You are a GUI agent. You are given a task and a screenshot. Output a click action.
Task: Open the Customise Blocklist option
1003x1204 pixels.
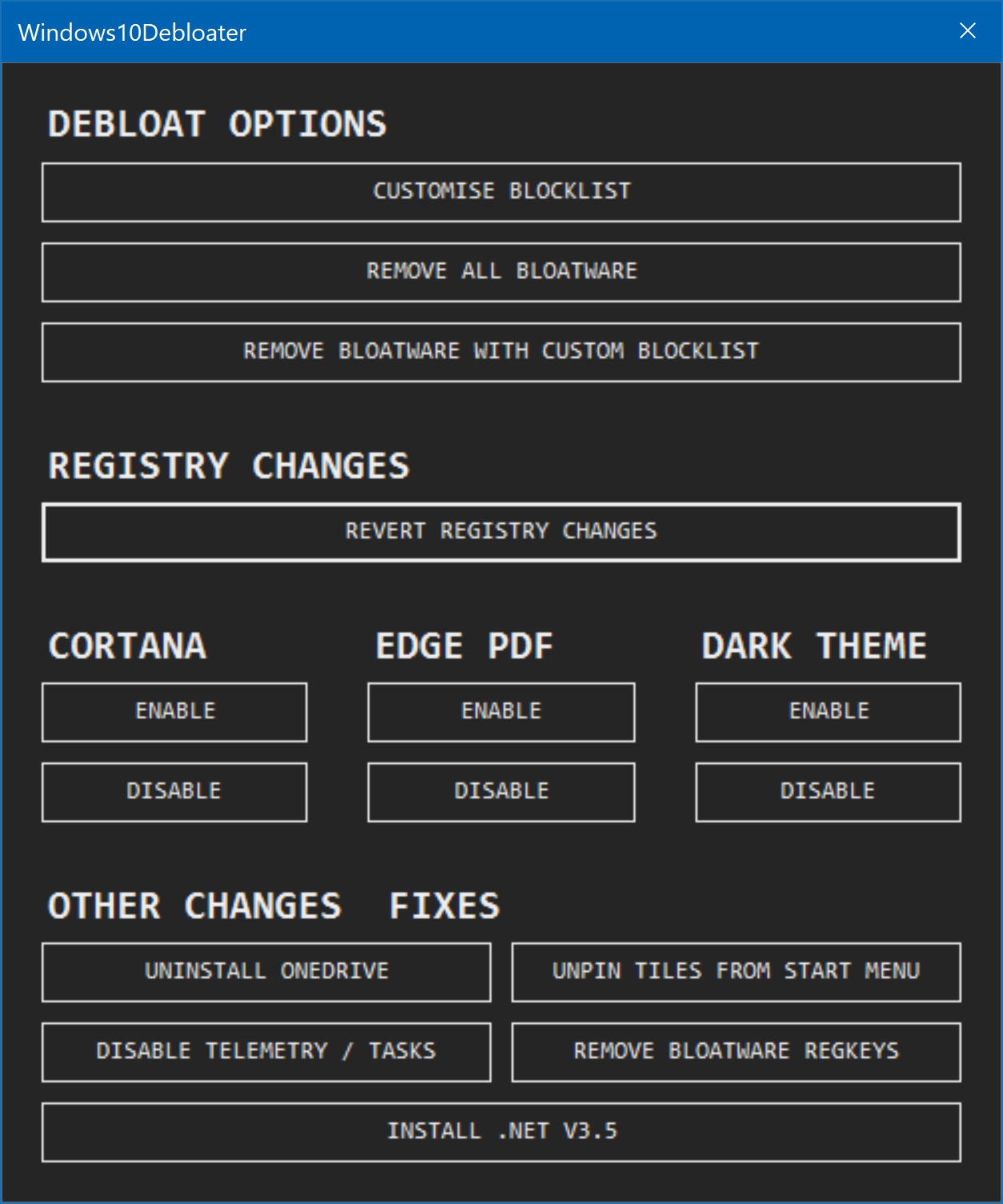point(501,192)
